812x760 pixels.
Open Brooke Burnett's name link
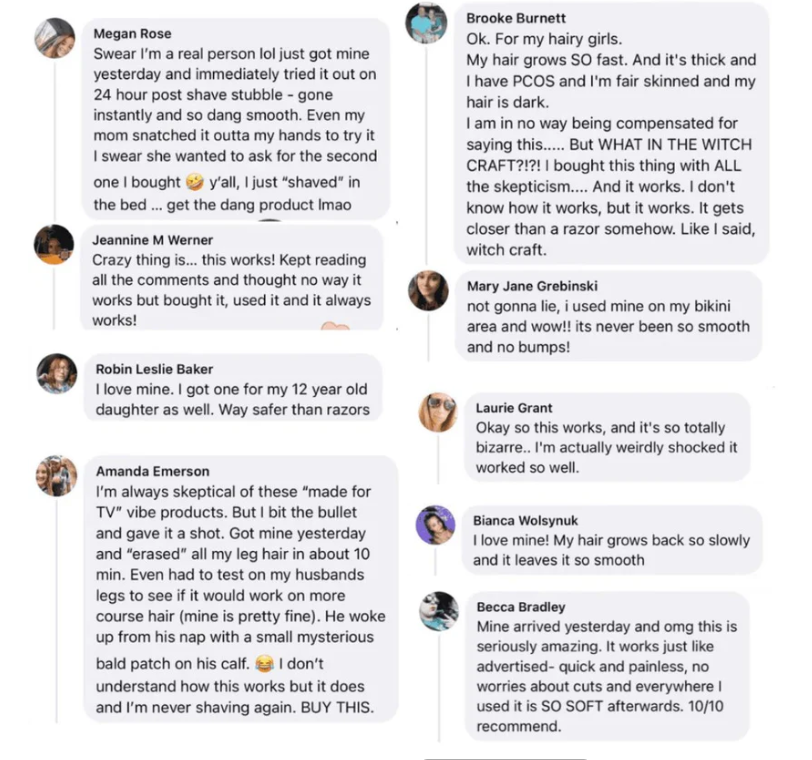[x=516, y=19]
